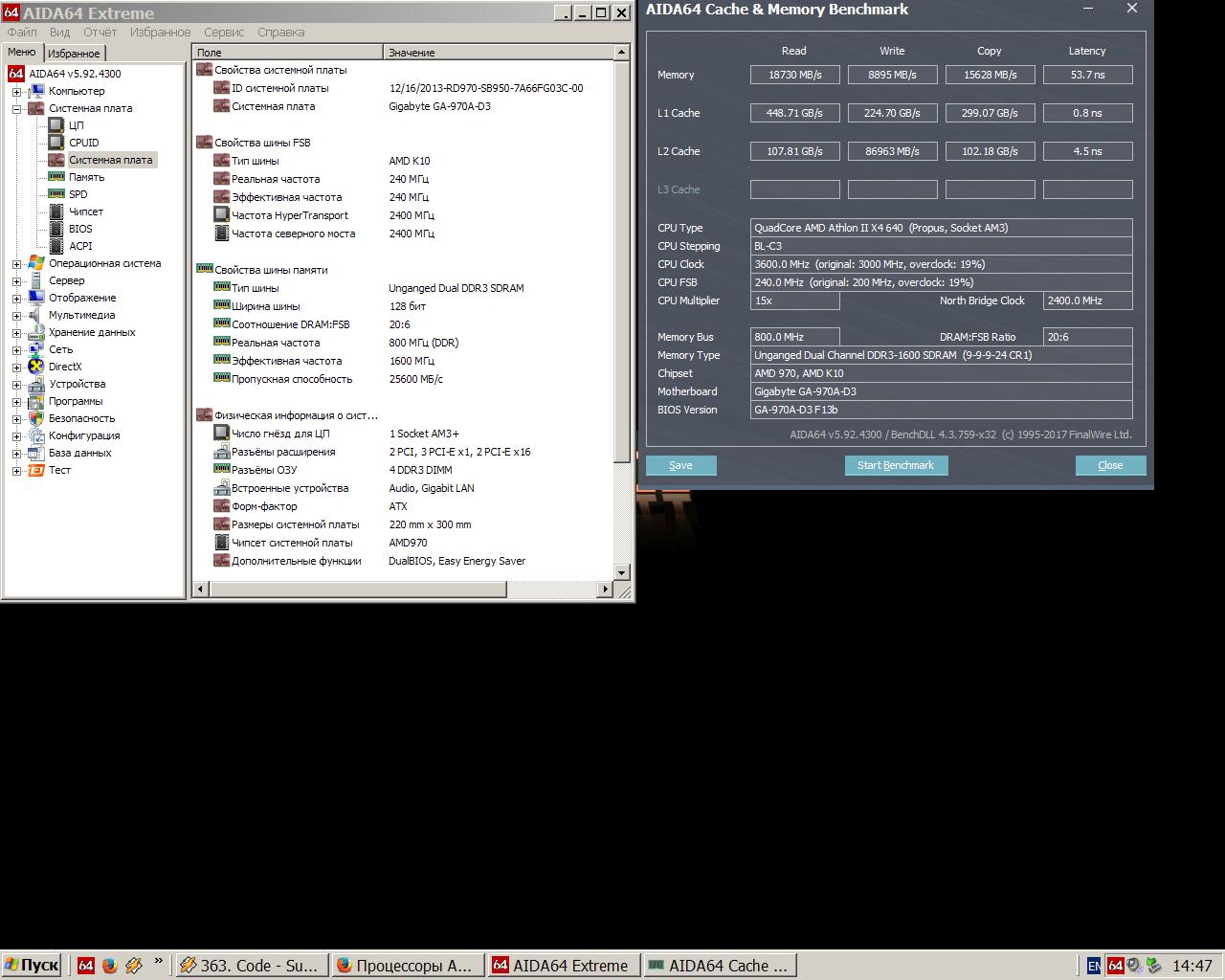The height and width of the screenshot is (980, 1225).
Task: Click the Сеть network icon
Action: click(x=36, y=349)
